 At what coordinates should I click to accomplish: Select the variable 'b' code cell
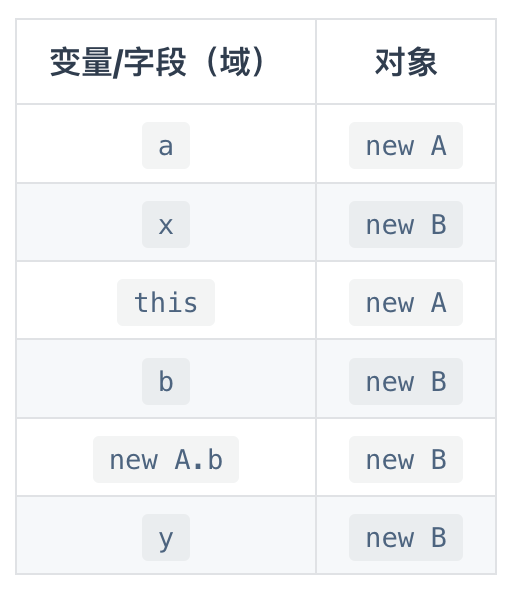pos(166,382)
